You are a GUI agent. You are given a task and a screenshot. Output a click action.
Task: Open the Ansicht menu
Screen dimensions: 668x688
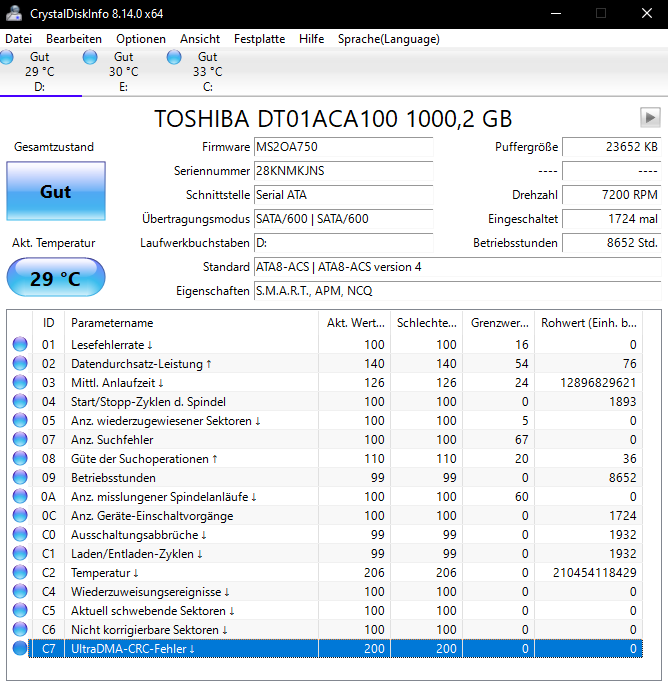(200, 39)
